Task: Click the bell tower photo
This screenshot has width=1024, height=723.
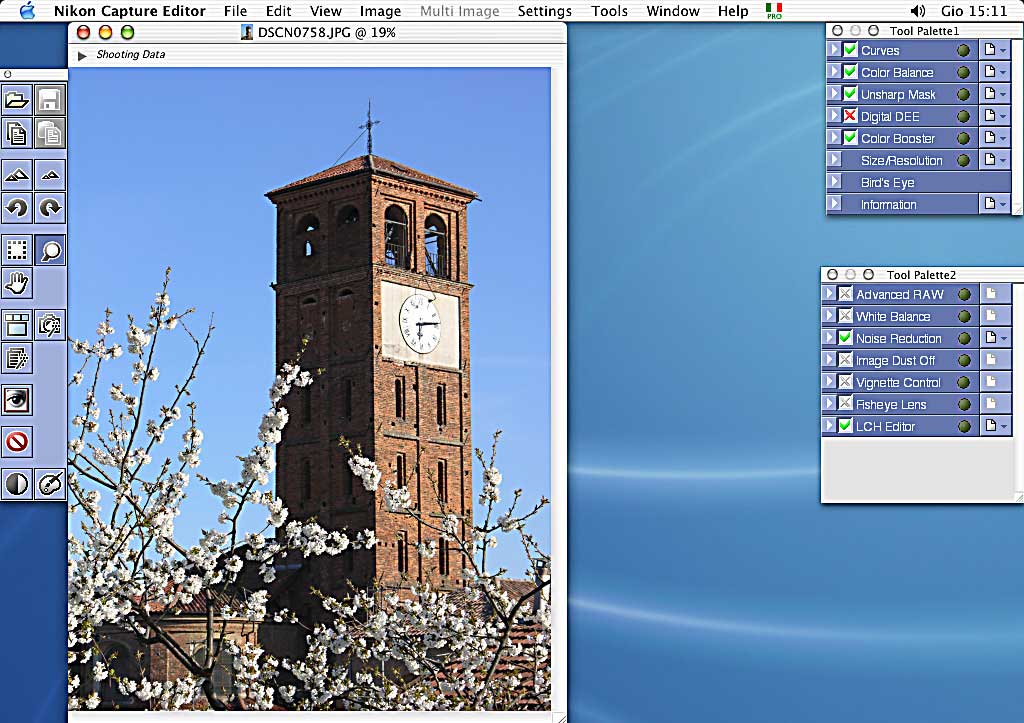Action: click(x=310, y=389)
